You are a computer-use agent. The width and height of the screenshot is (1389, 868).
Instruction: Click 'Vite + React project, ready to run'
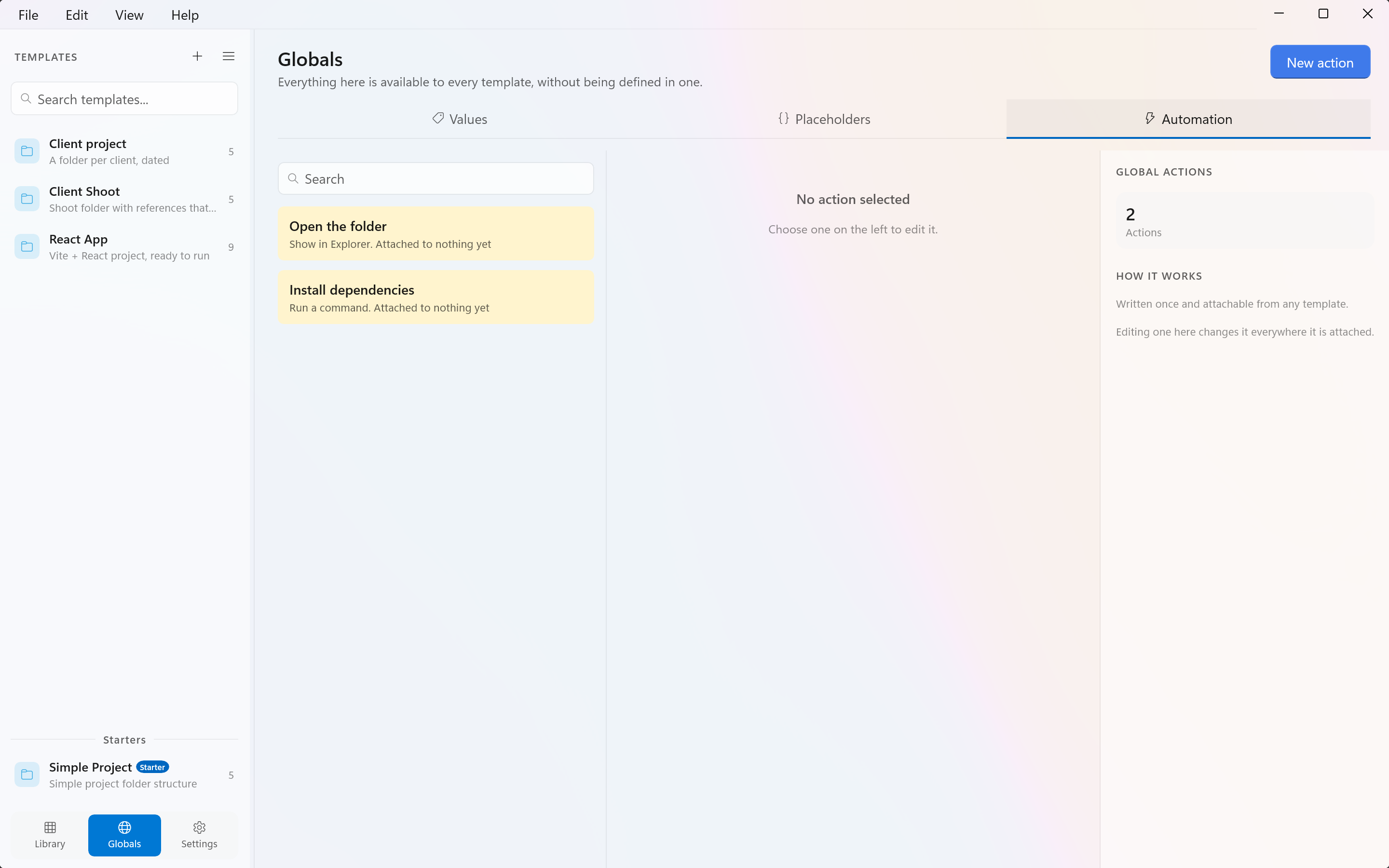(129, 256)
